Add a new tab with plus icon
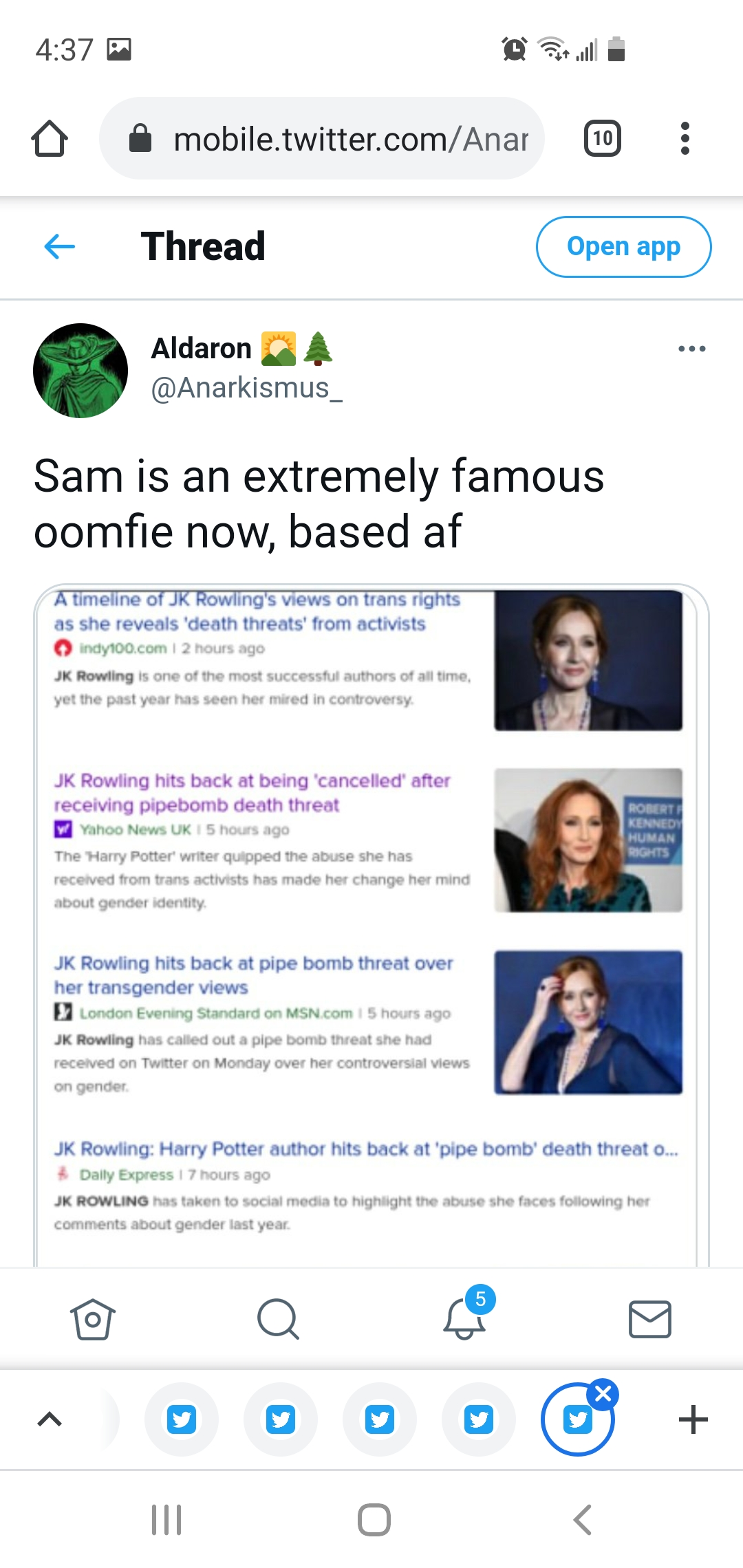Viewport: 743px width, 1568px height. 693,1419
